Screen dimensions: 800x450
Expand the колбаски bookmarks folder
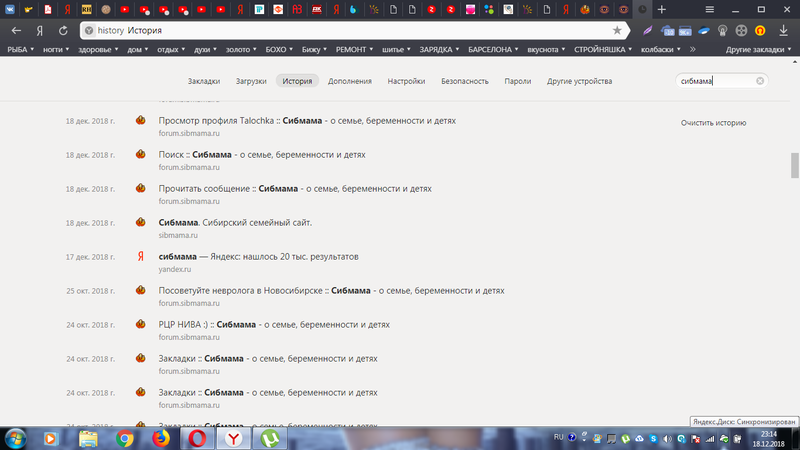click(661, 49)
